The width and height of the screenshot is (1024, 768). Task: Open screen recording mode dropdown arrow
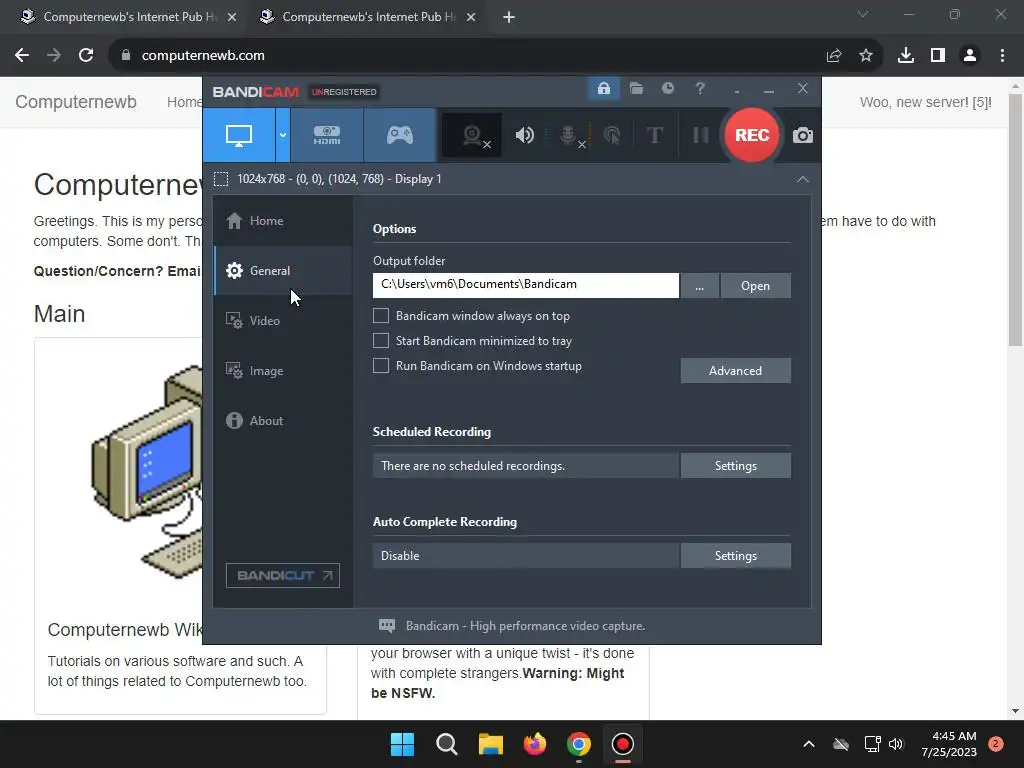point(283,135)
